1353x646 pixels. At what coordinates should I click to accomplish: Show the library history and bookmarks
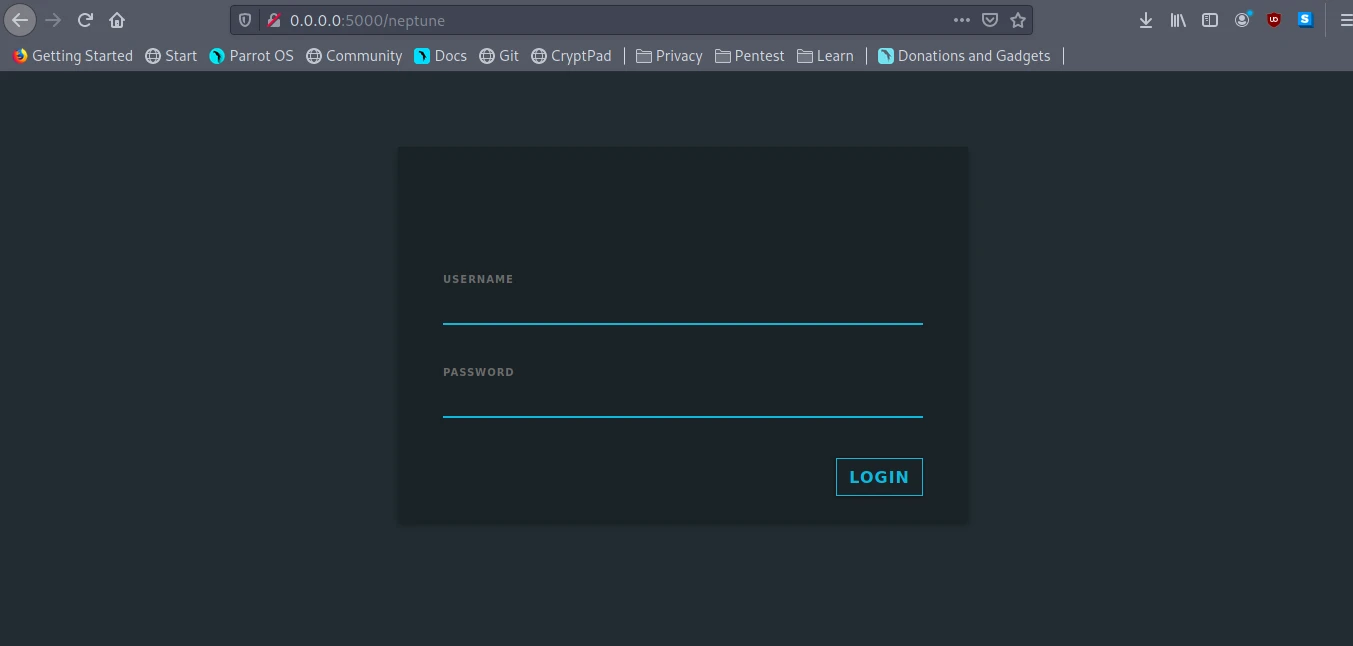point(1178,20)
